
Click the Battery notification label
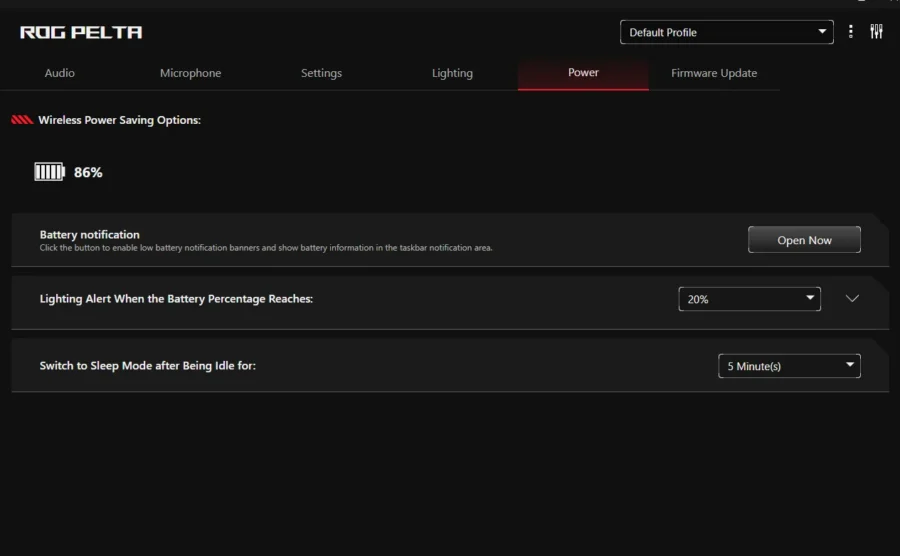click(90, 234)
